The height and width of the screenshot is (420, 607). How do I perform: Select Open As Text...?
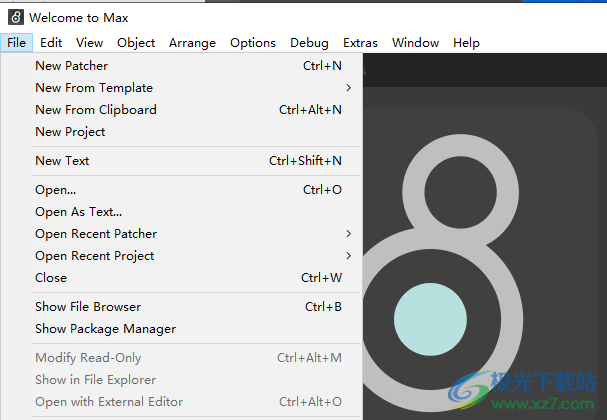coord(78,212)
